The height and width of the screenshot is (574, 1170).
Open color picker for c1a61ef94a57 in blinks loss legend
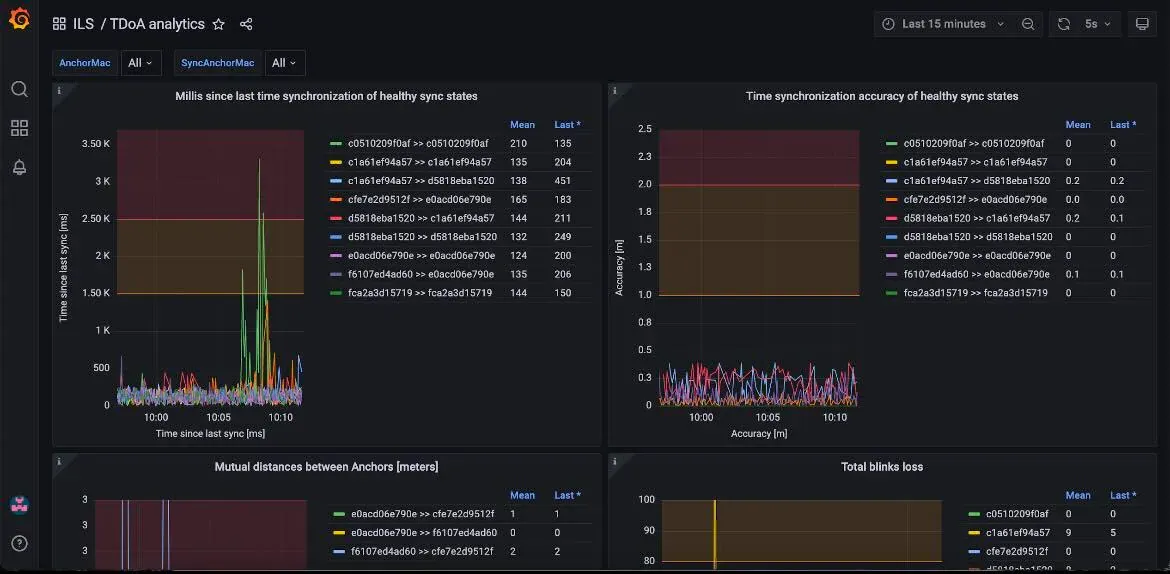click(973, 532)
